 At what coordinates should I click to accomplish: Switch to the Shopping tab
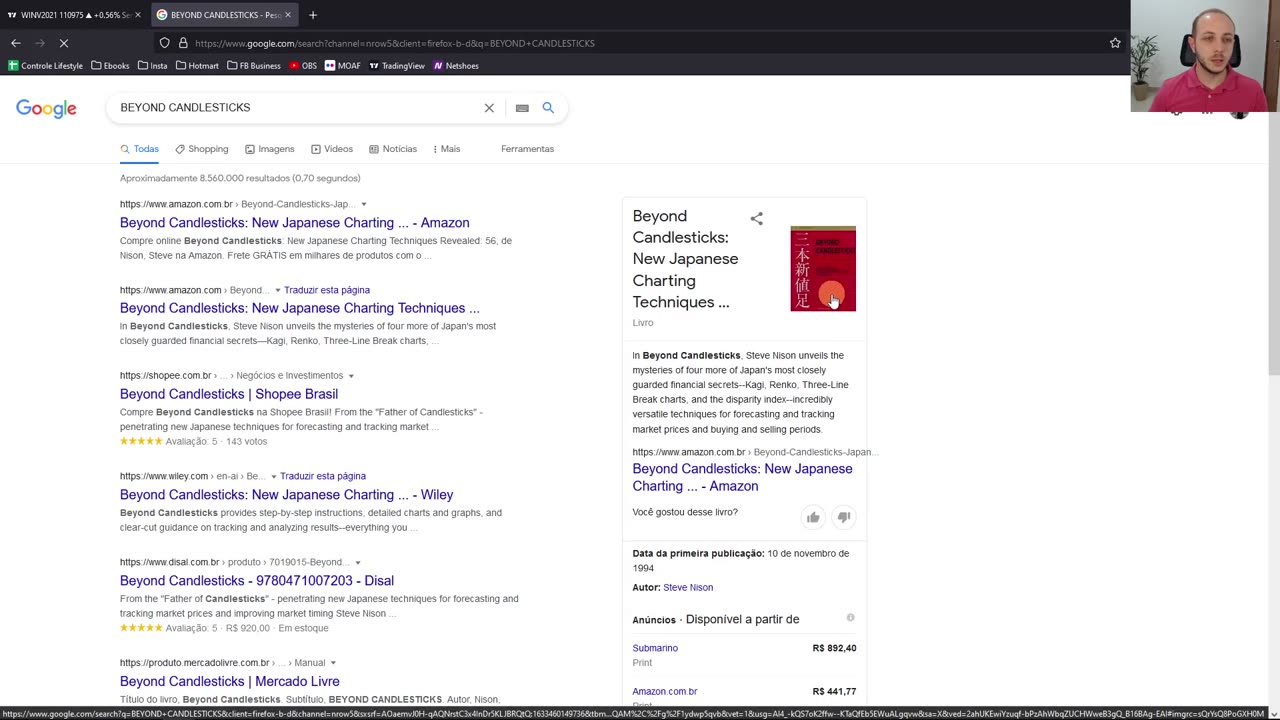201,149
